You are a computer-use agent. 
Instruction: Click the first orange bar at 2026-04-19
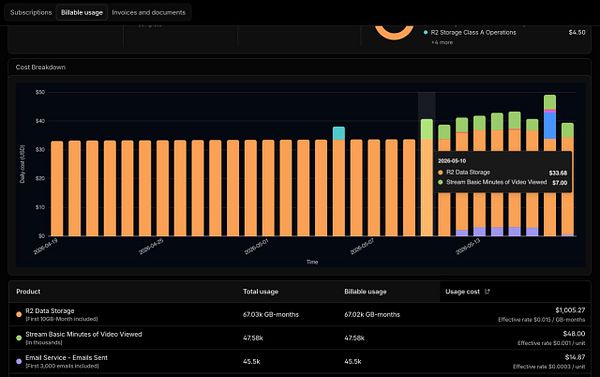57,188
